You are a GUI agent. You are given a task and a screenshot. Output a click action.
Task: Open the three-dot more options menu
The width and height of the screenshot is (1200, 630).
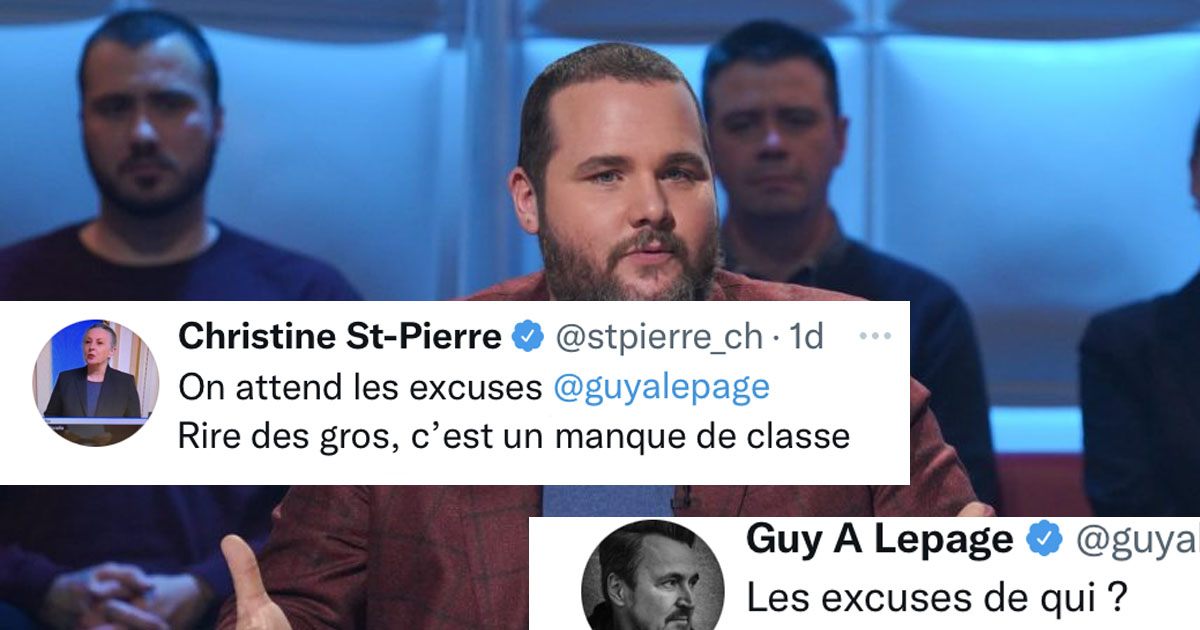(875, 337)
